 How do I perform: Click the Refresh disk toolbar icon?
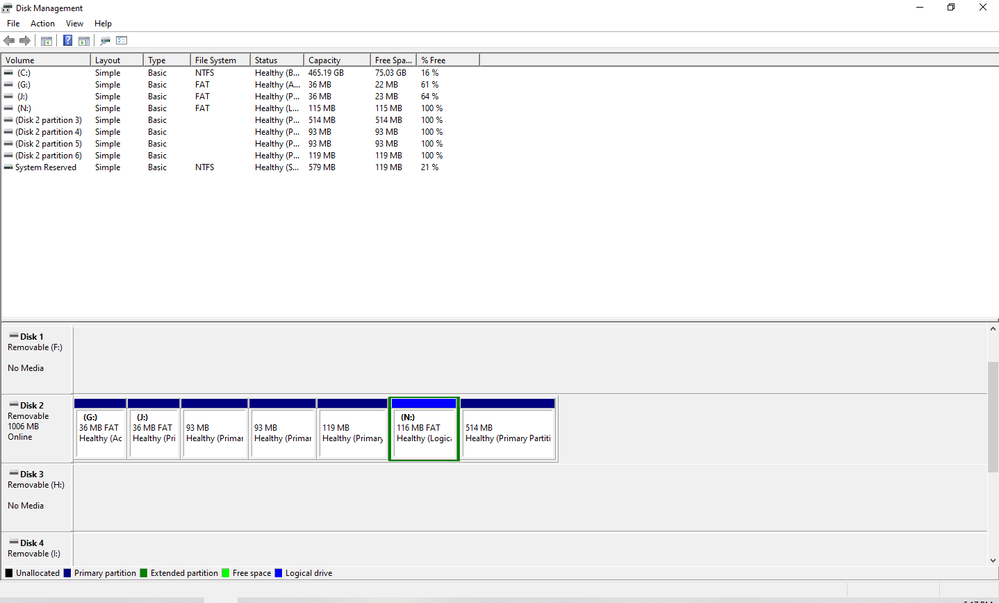[x=105, y=41]
